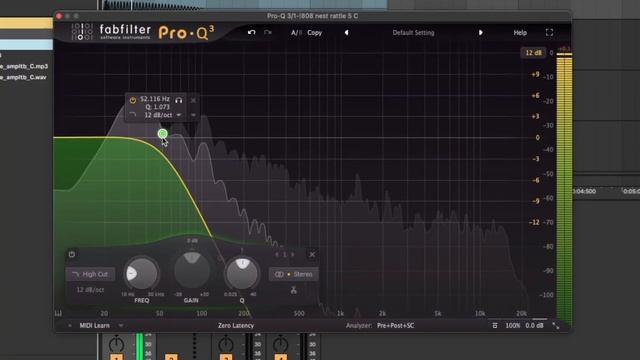Click the 100% gain scale value
Image resolution: width=640 pixels, height=360 pixels.
coord(513,325)
